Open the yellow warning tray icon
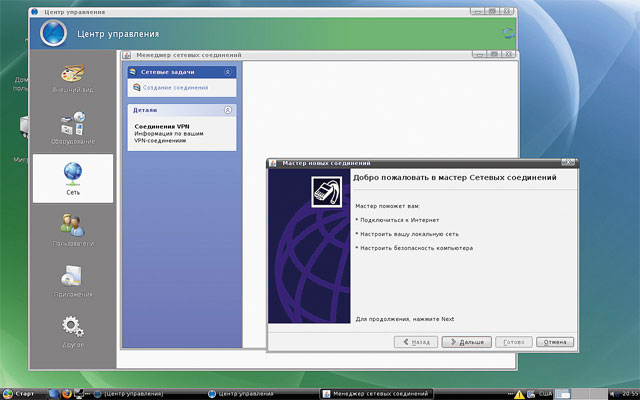Viewport: 640px width, 400px height. pos(519,394)
